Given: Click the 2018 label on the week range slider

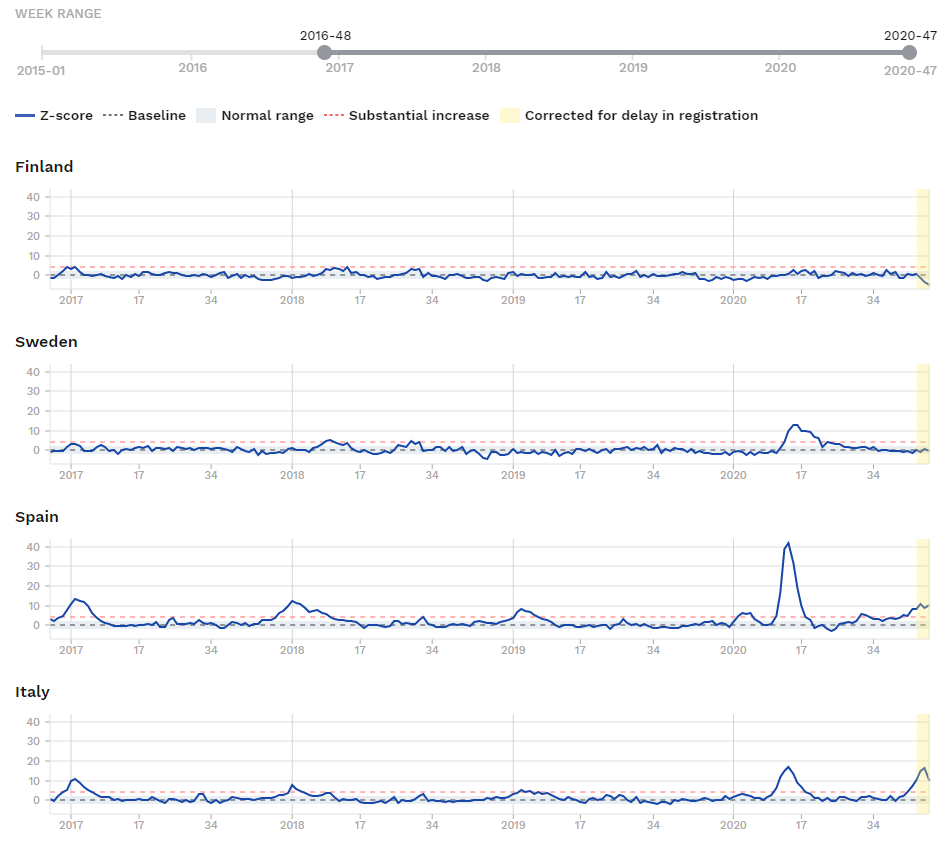Looking at the screenshot, I should point(486,68).
